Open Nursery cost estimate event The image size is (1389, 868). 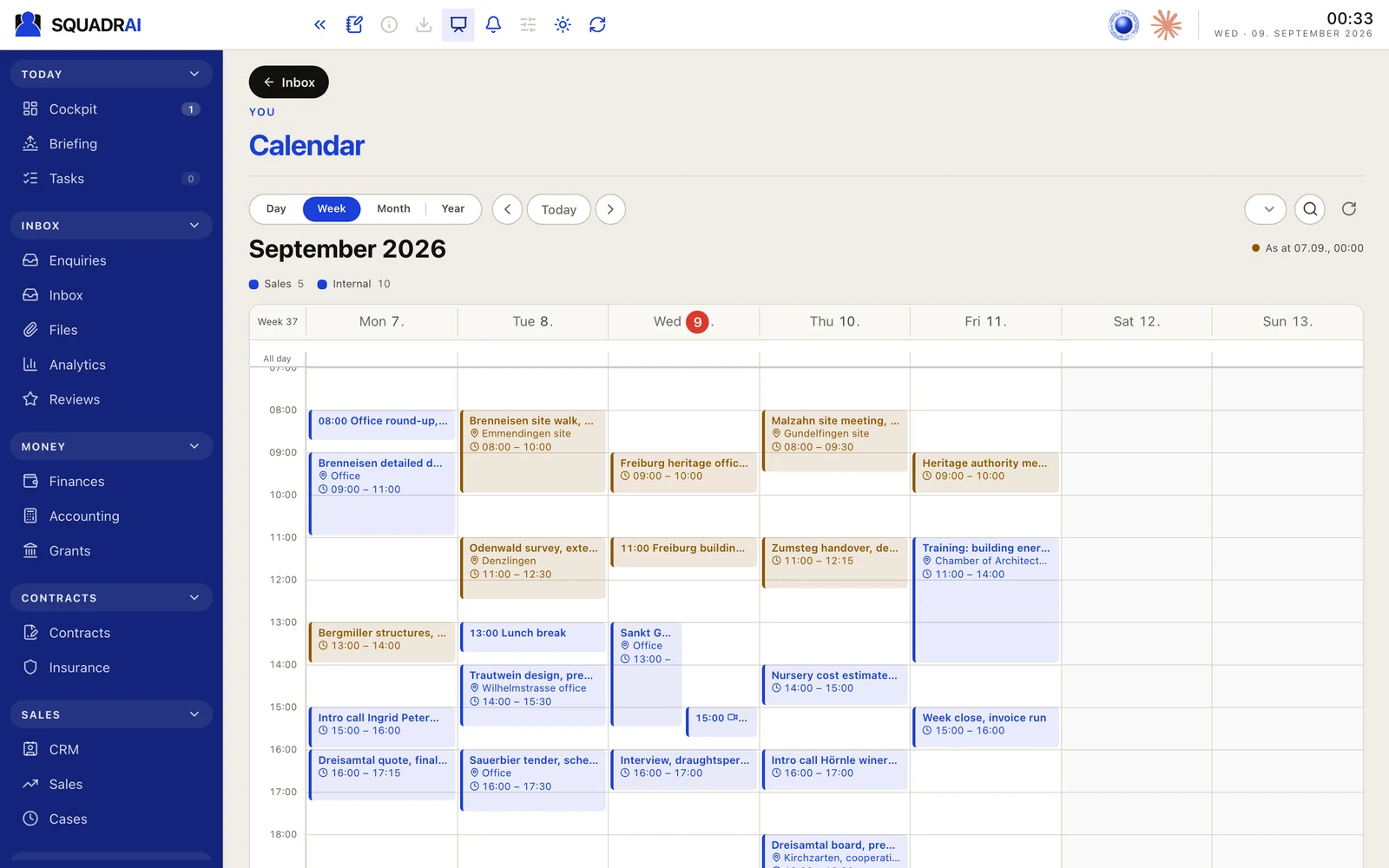(834, 685)
